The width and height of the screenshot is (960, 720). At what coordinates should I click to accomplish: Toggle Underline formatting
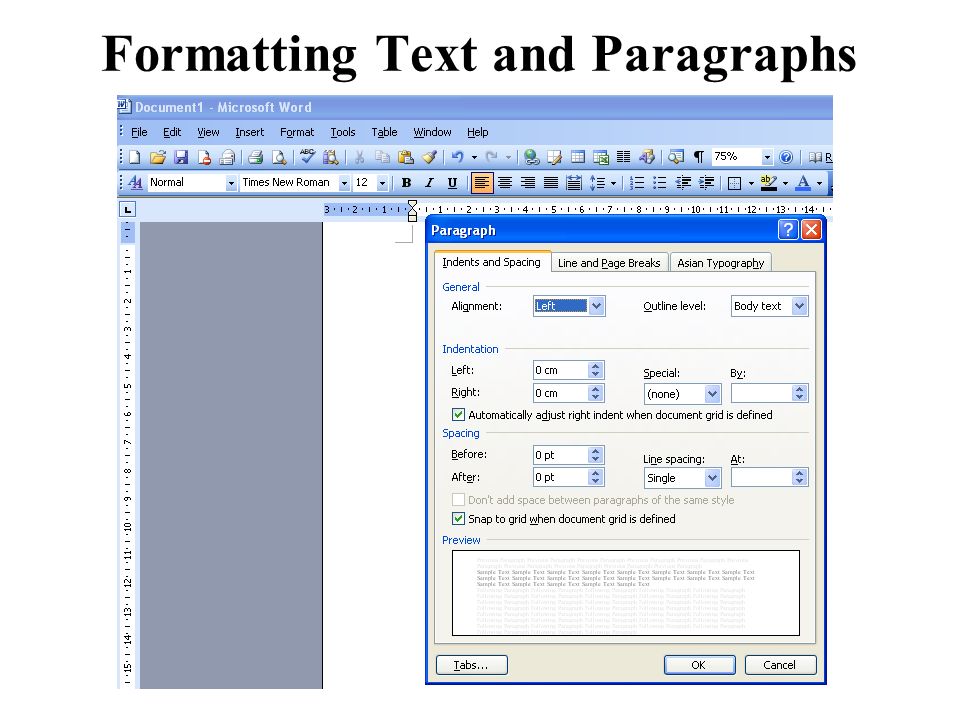pos(452,182)
